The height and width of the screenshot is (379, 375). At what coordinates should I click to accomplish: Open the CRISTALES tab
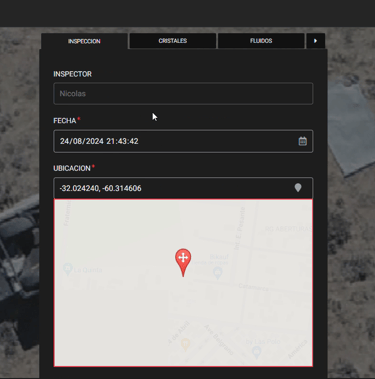click(x=173, y=41)
